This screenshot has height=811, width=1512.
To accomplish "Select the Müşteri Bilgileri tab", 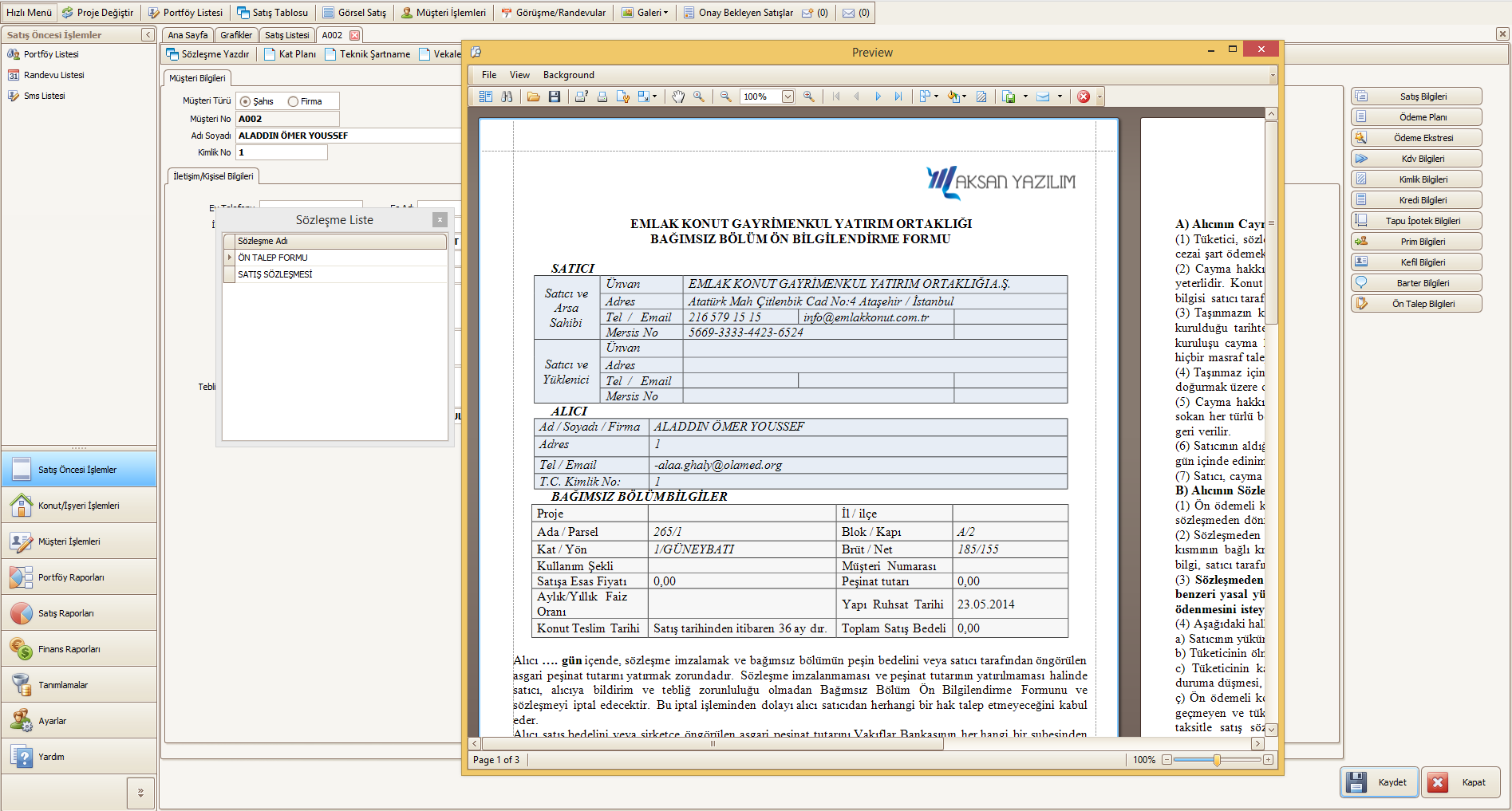I will 197,78.
